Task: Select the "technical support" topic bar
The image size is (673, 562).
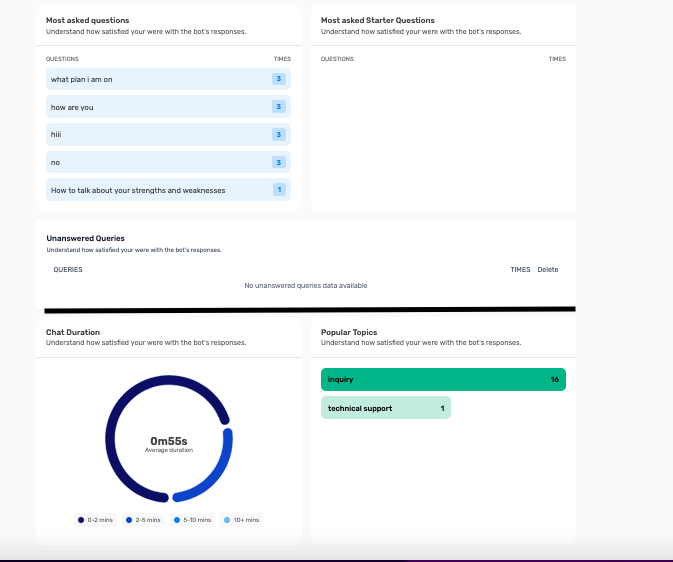Action: (x=385, y=408)
